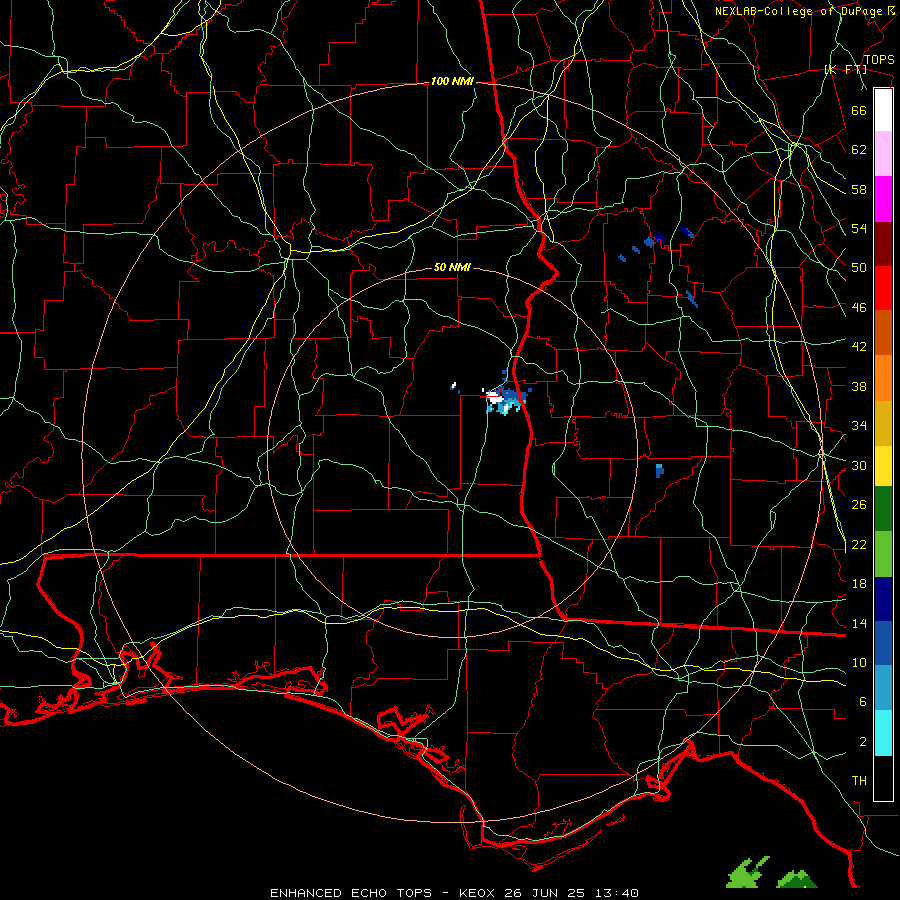Click the legend value "42"
This screenshot has width=900, height=900.
tap(859, 347)
